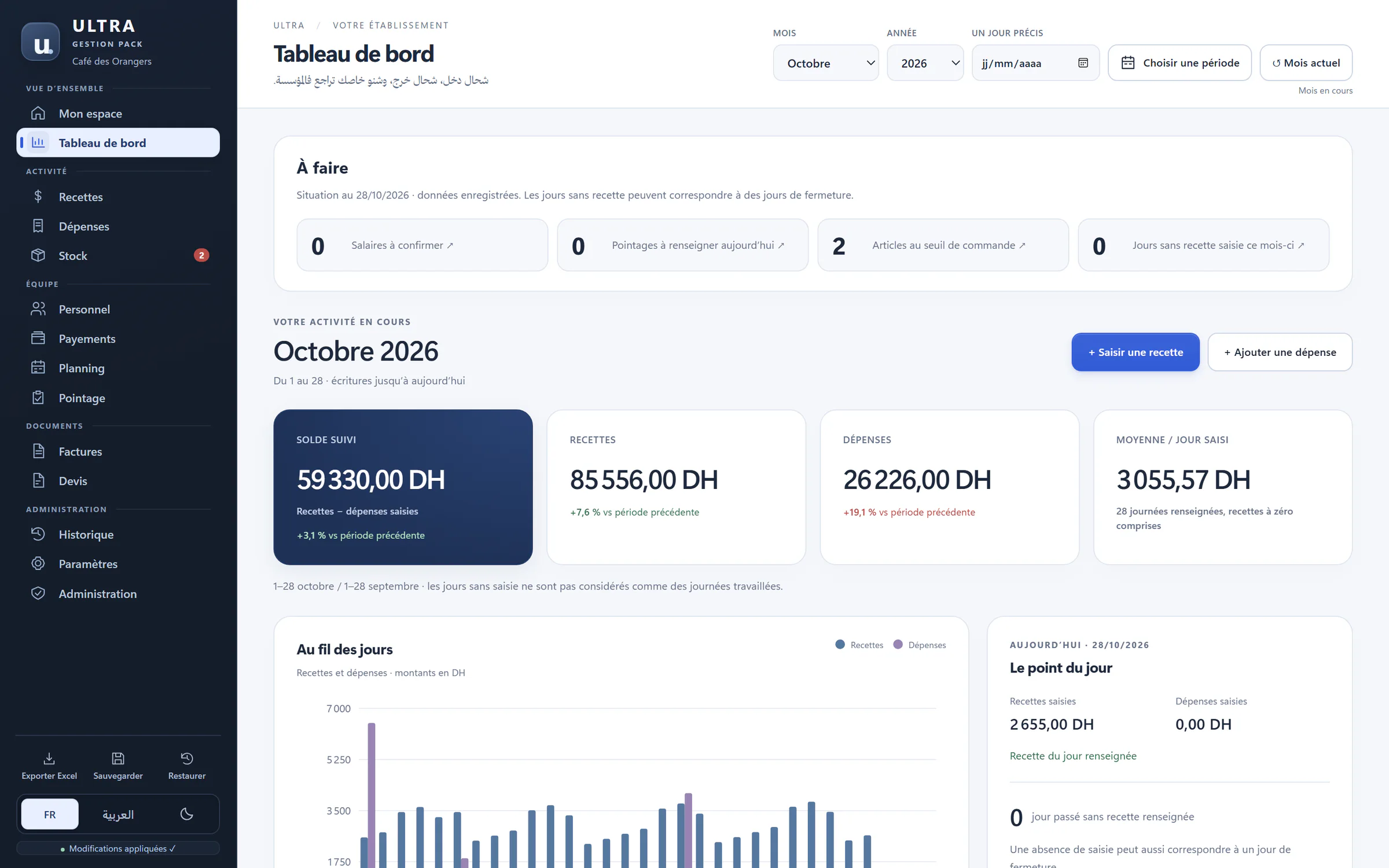
Task: Open Devis document icon
Action: click(x=38, y=481)
